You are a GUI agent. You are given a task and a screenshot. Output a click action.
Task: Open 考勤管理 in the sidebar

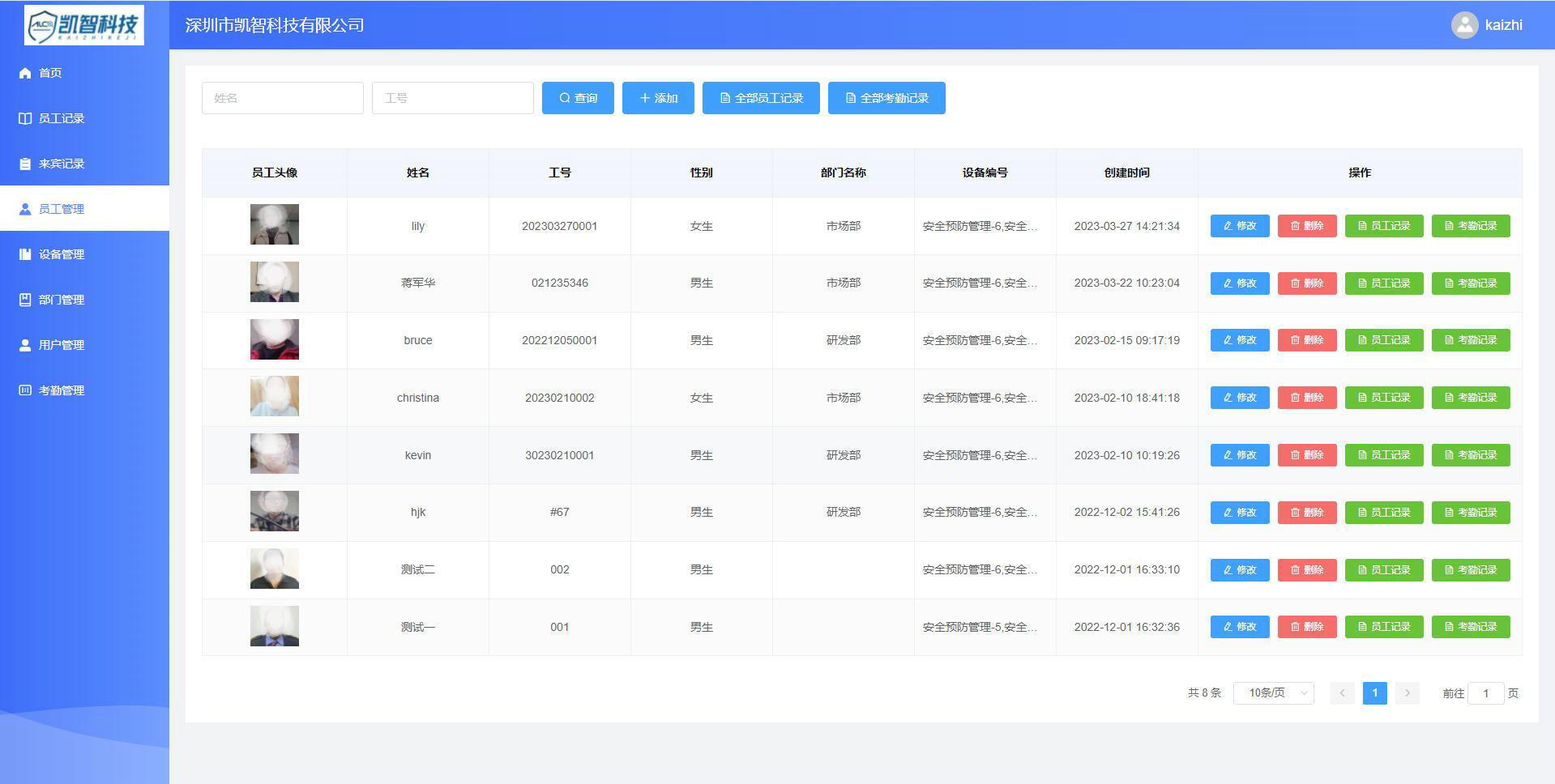(84, 390)
